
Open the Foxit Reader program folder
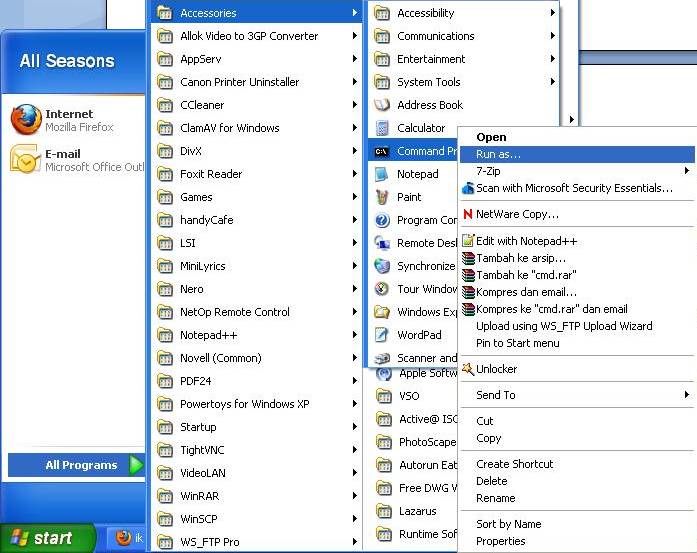[257, 174]
